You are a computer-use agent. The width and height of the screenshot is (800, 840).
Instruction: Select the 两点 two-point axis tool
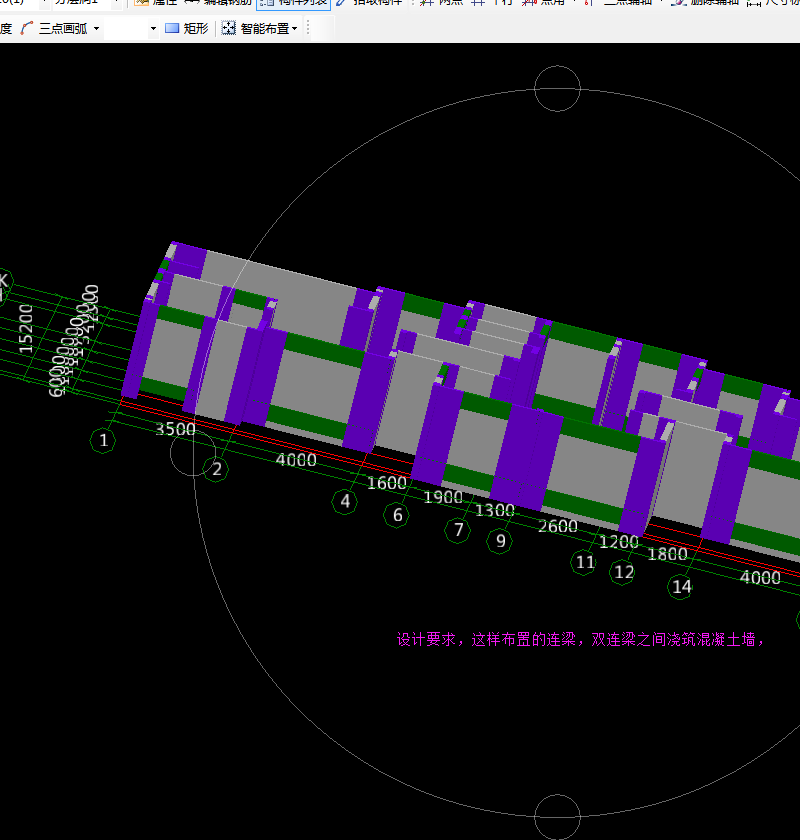click(x=442, y=2)
